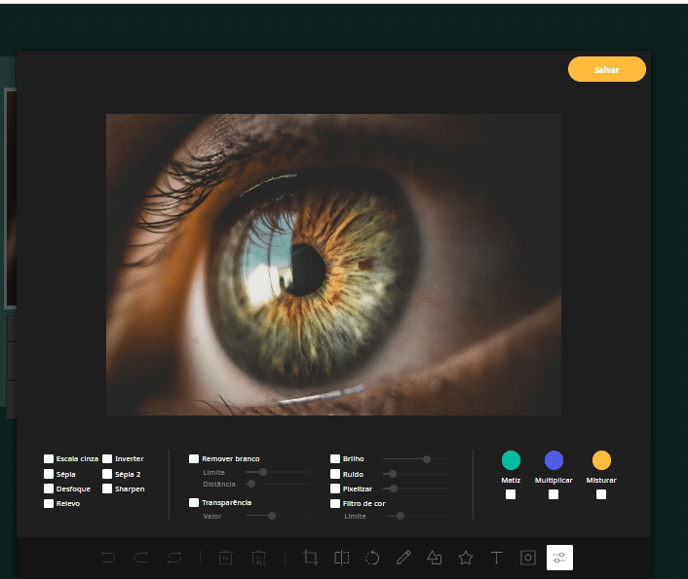Check the Sépia 2 filter box
This screenshot has height=579, width=688.
[x=107, y=474]
